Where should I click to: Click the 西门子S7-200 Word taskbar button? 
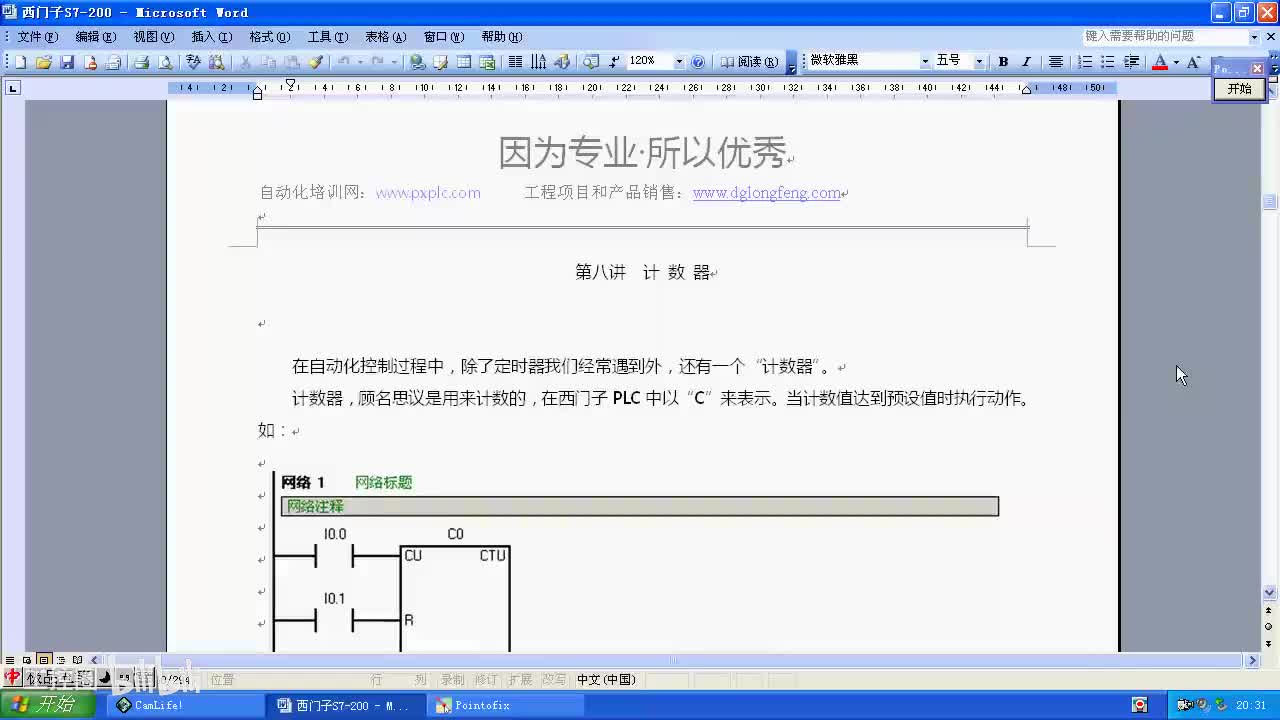coord(346,705)
